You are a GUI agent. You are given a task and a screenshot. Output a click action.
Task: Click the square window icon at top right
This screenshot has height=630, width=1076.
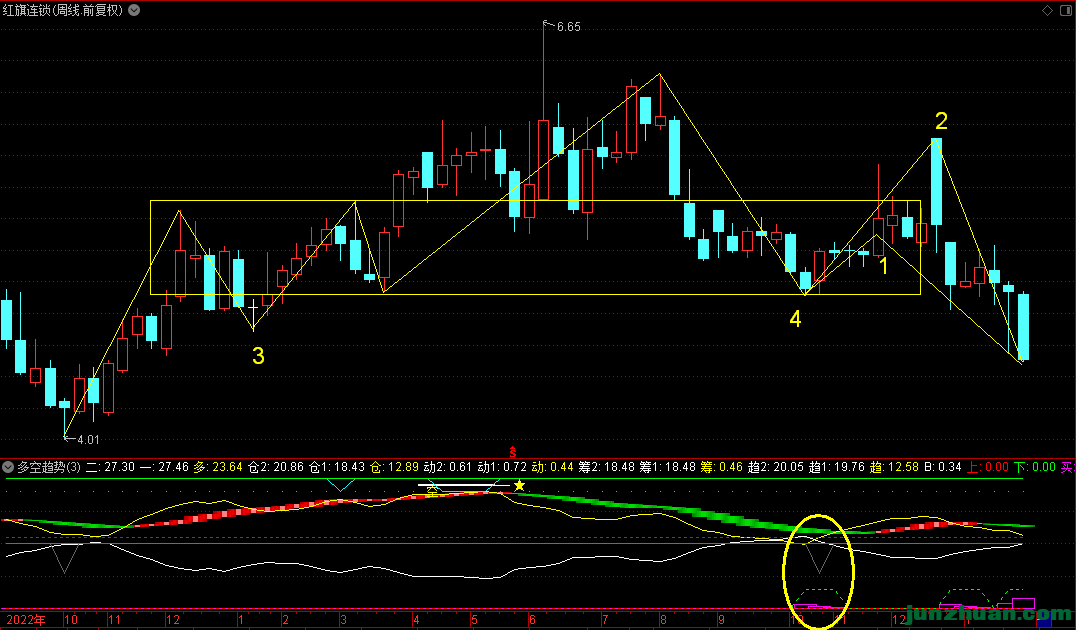click(x=1068, y=10)
